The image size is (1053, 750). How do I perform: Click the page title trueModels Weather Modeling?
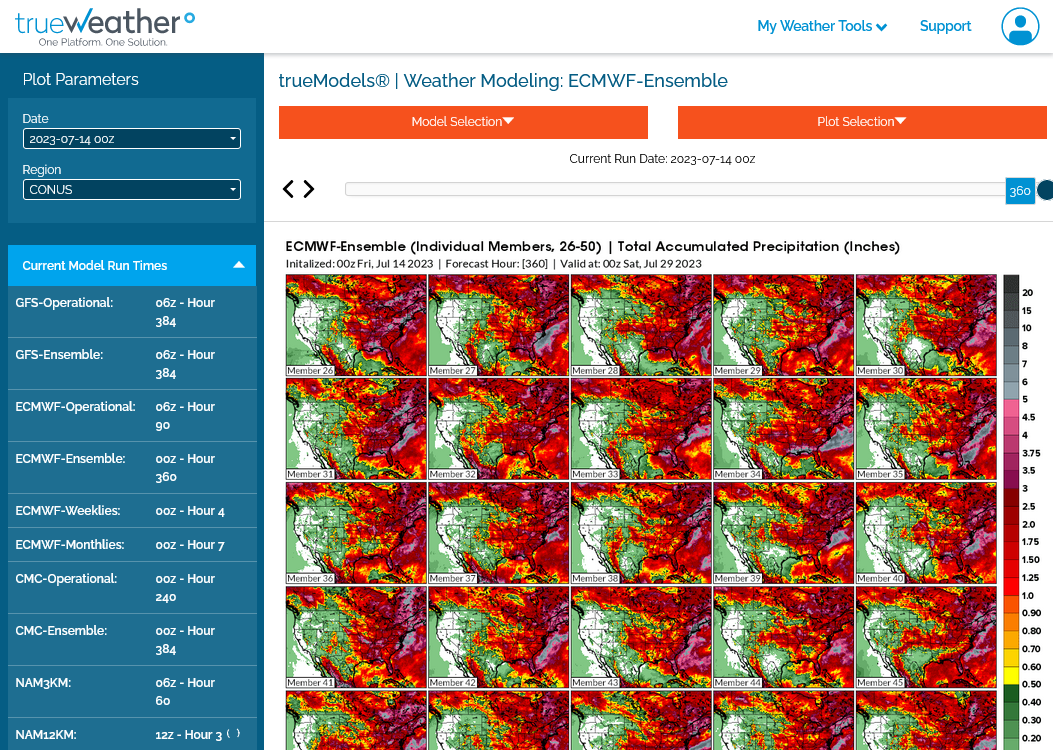(x=503, y=81)
